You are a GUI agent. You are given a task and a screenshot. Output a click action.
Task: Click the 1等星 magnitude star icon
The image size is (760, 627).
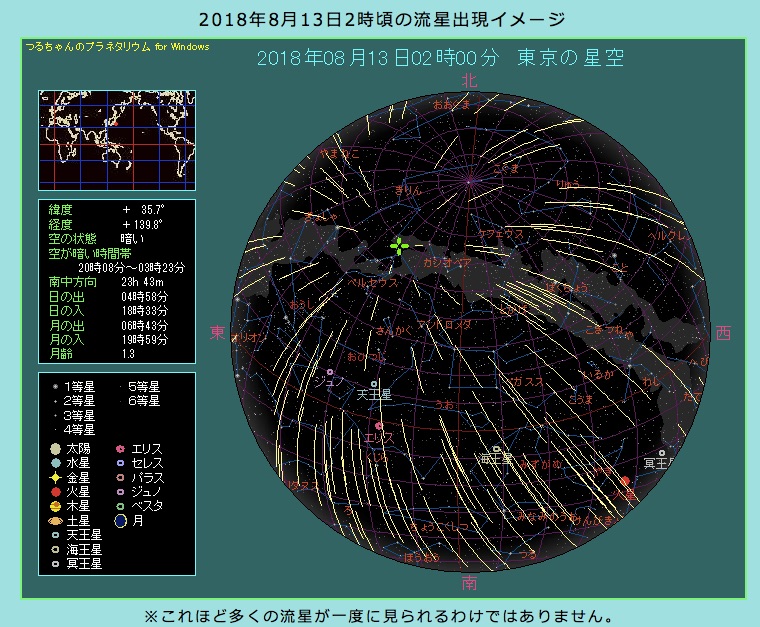(x=56, y=387)
